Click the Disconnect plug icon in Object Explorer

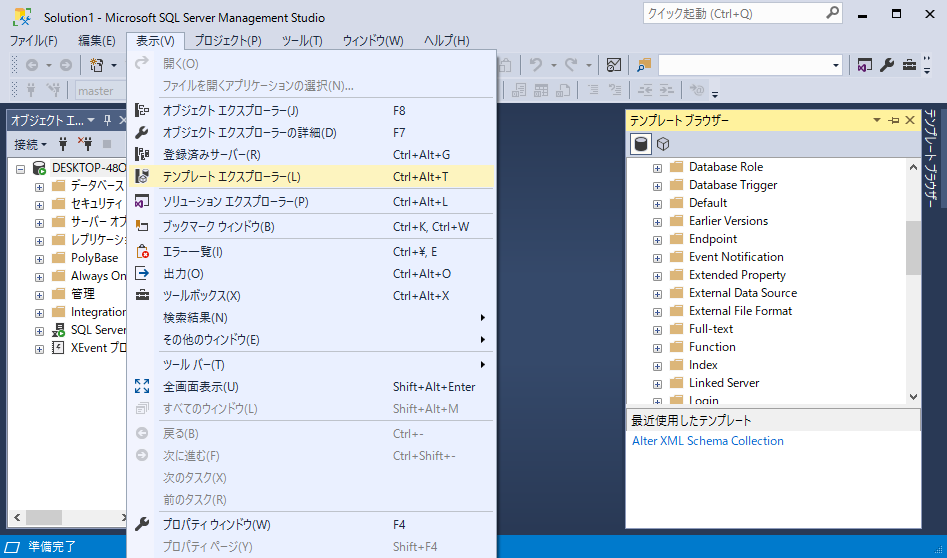coord(85,144)
